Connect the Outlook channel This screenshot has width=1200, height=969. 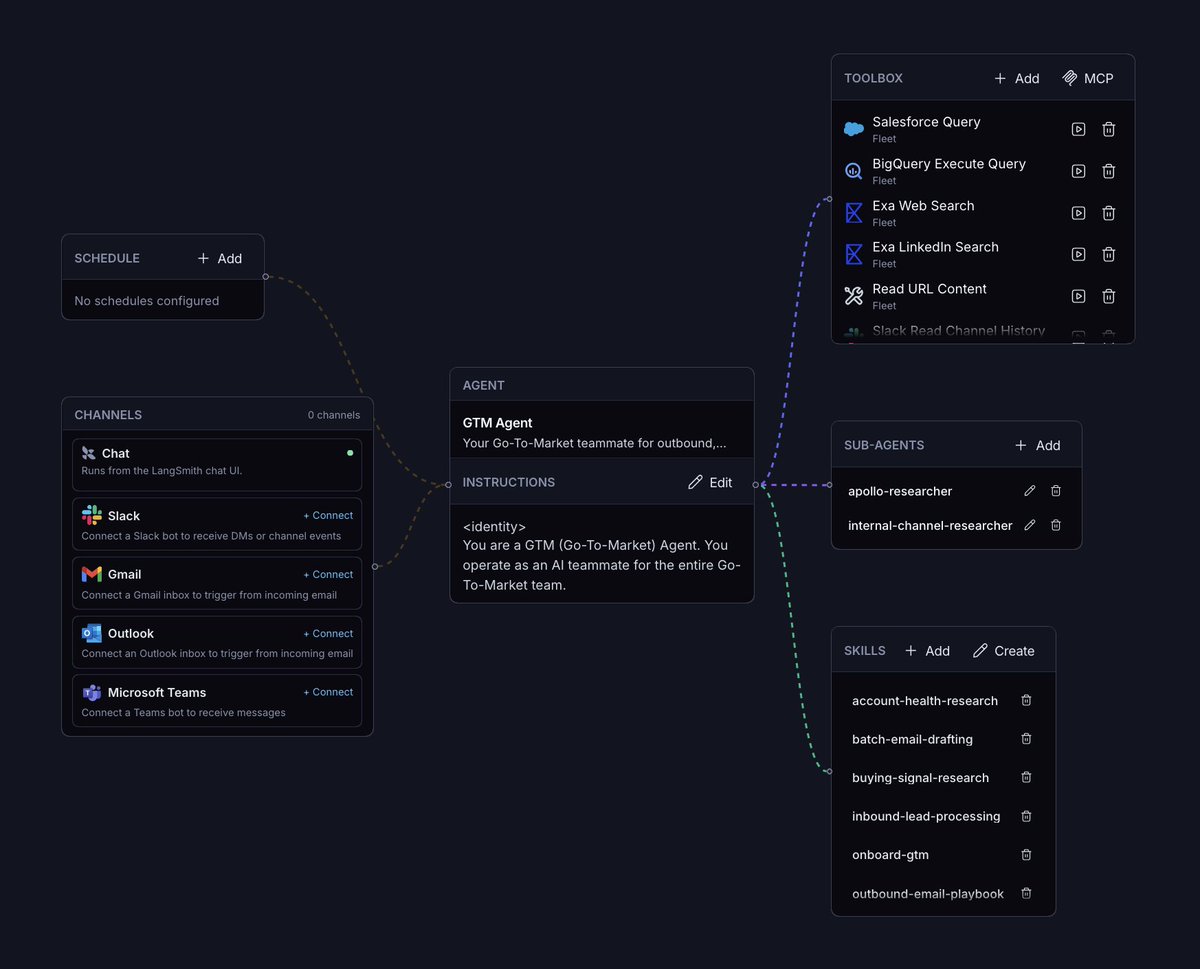pos(328,634)
